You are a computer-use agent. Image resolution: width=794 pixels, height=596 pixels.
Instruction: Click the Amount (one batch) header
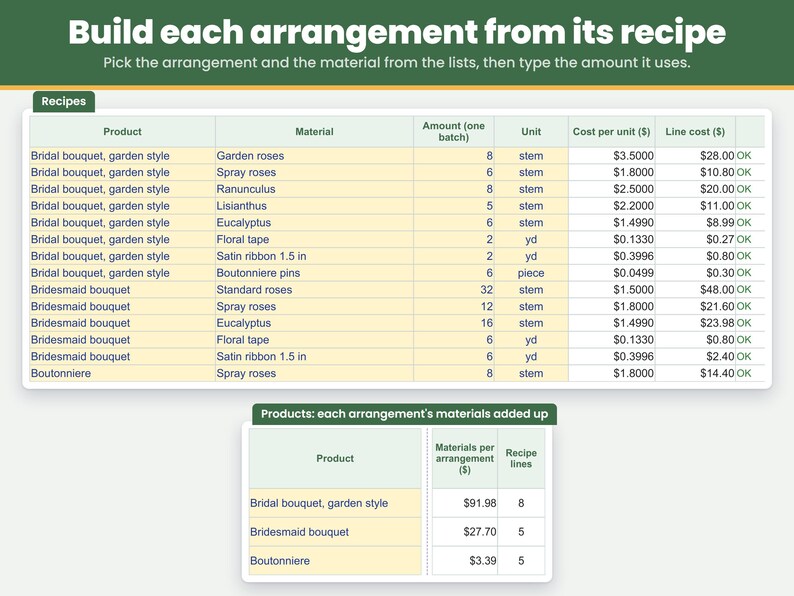(454, 132)
